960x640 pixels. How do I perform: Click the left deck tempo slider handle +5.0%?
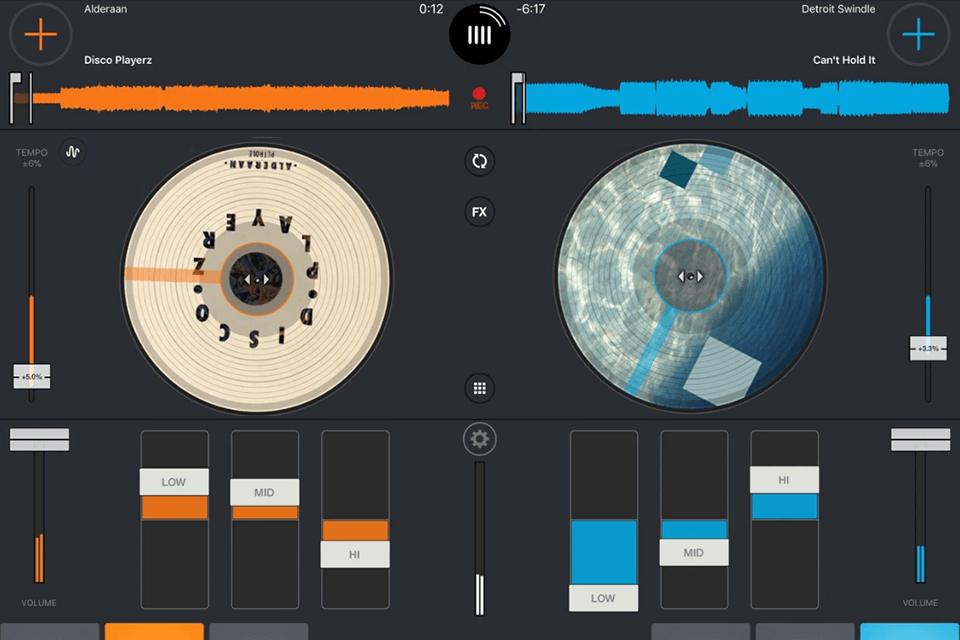click(x=32, y=376)
